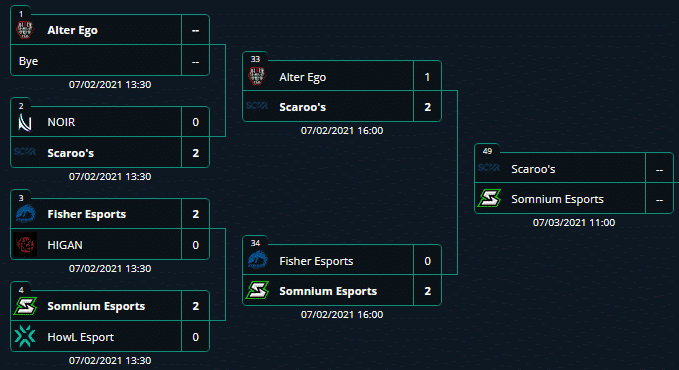Open Somnium Esports team in match 34
The height and width of the screenshot is (370, 679).
pos(328,291)
